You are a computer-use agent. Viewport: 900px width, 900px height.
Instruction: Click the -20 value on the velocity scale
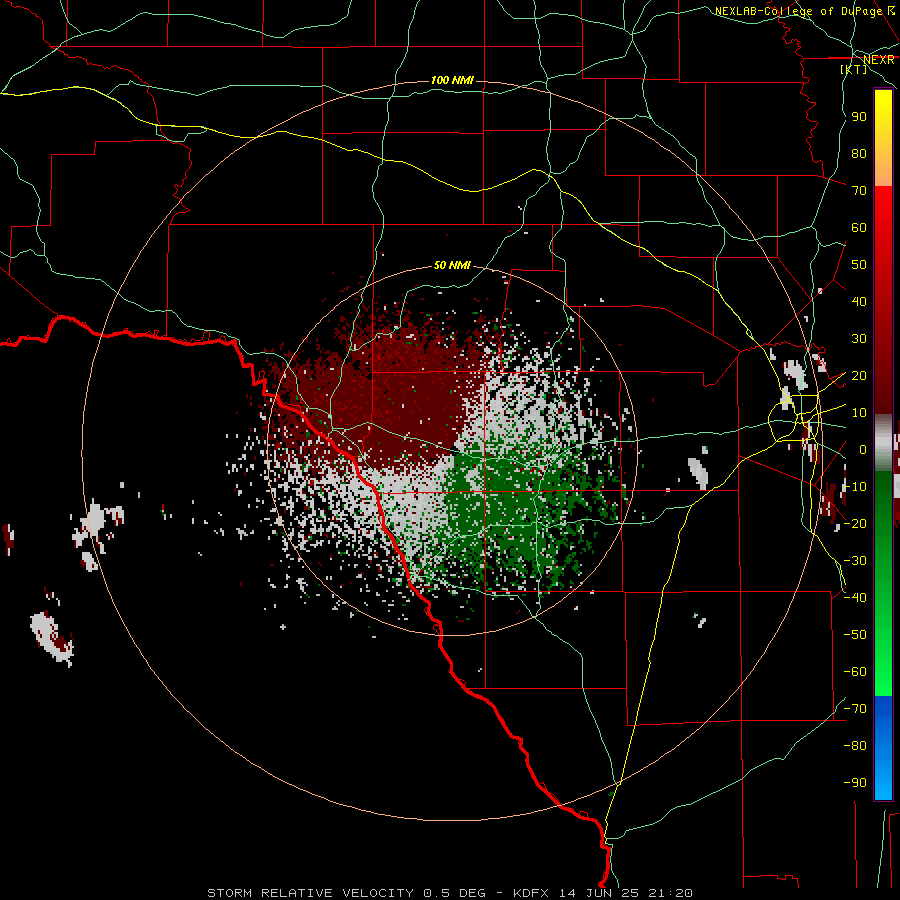tap(855, 523)
